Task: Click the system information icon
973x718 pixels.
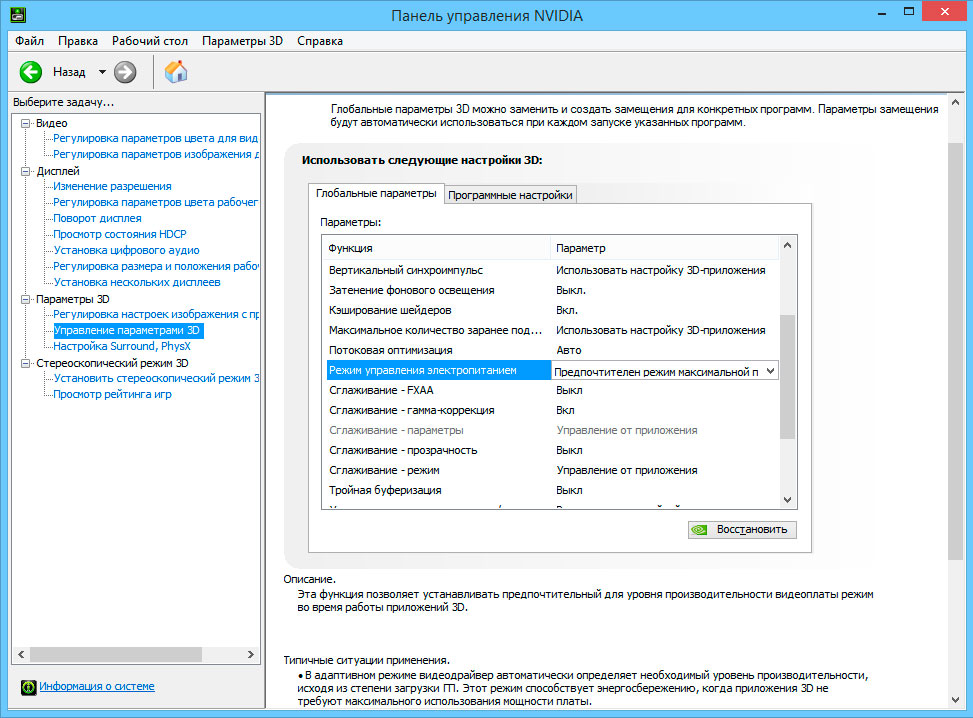Action: [28, 687]
